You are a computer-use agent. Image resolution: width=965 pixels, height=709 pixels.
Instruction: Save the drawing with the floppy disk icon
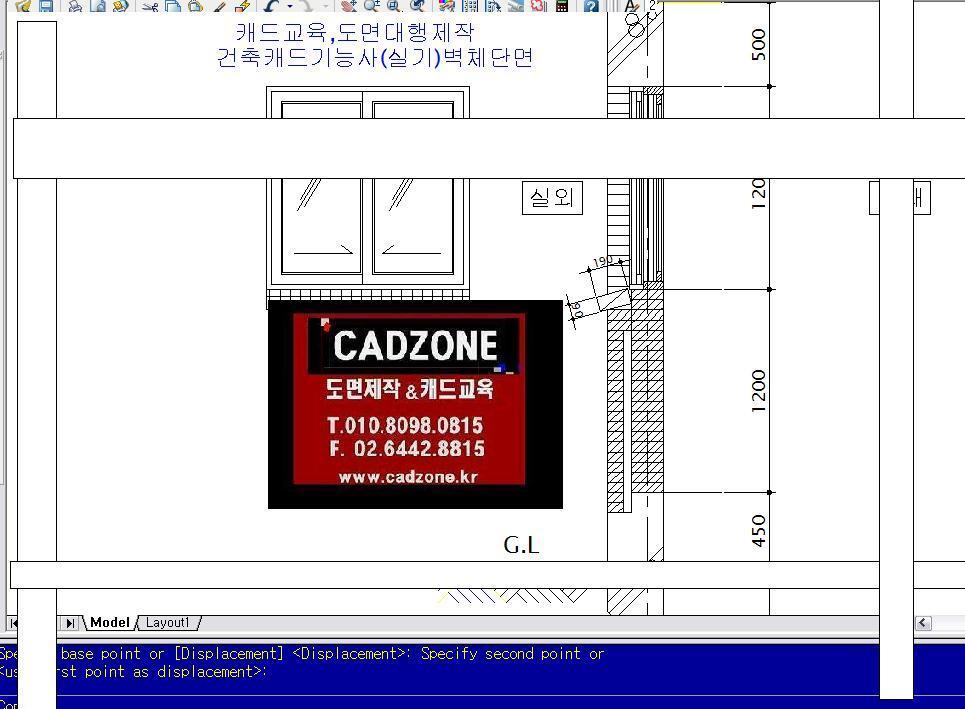(47, 6)
